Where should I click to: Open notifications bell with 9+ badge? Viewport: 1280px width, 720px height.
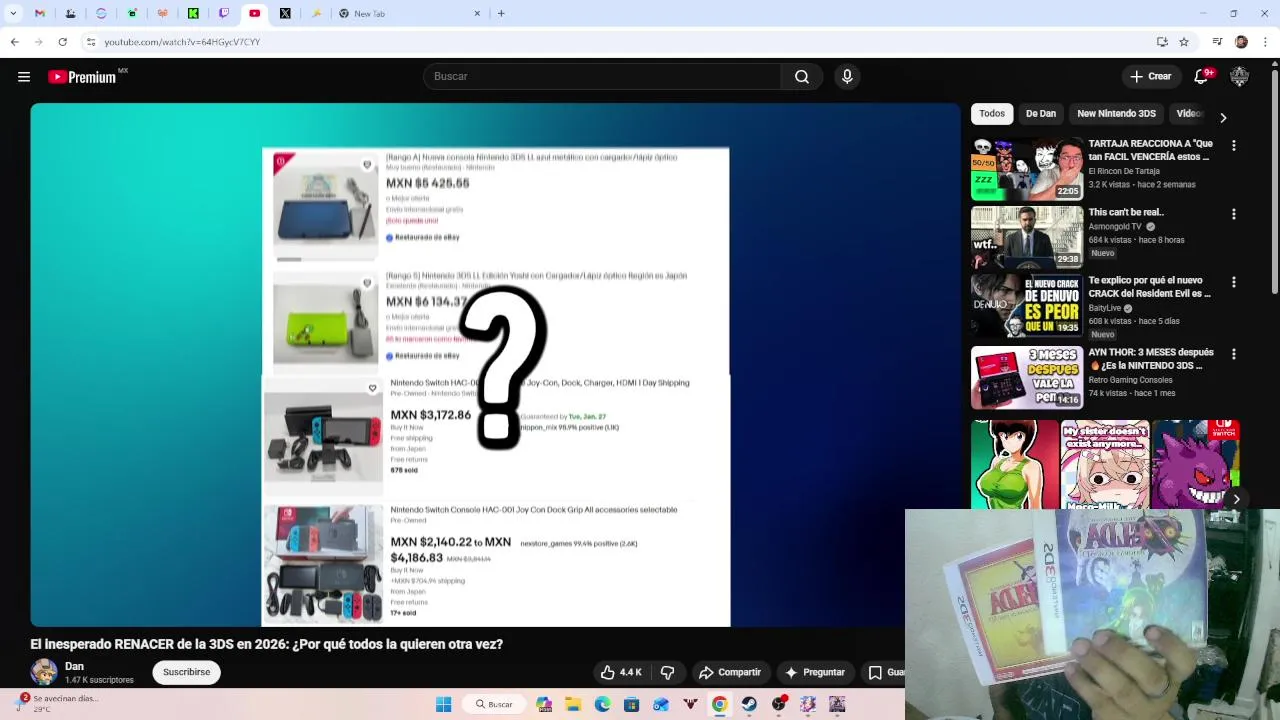click(1202, 77)
